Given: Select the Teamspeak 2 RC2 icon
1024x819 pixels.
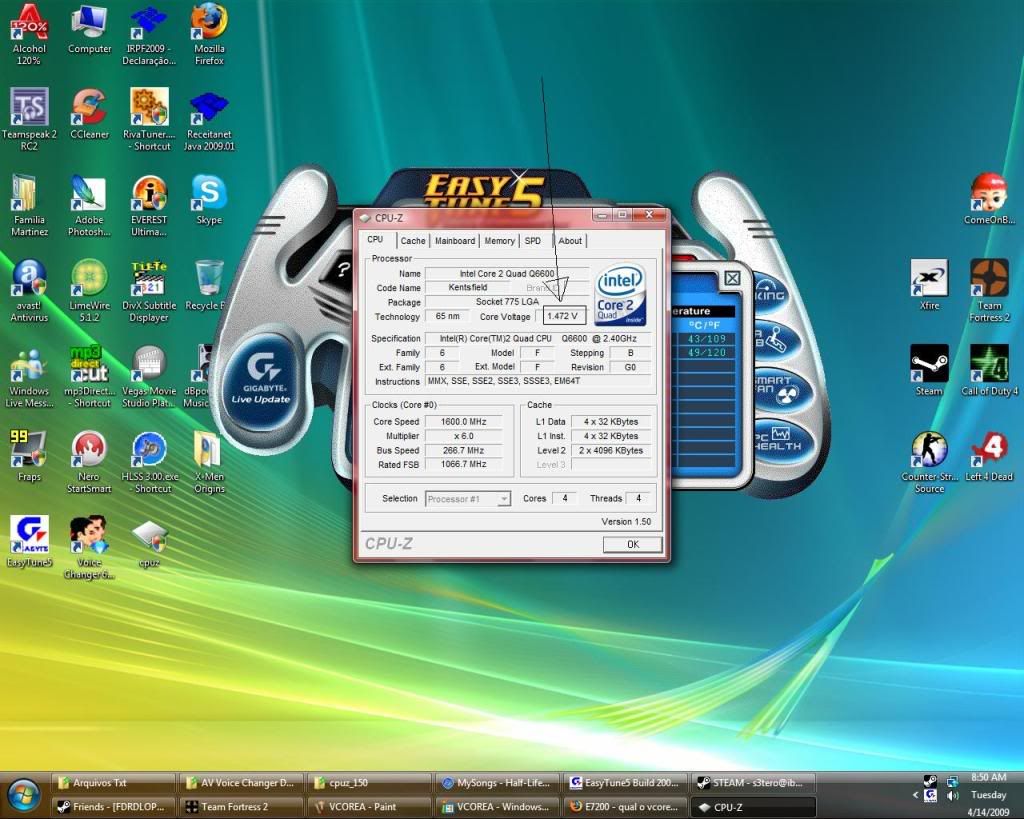Looking at the screenshot, I should pos(29,120).
